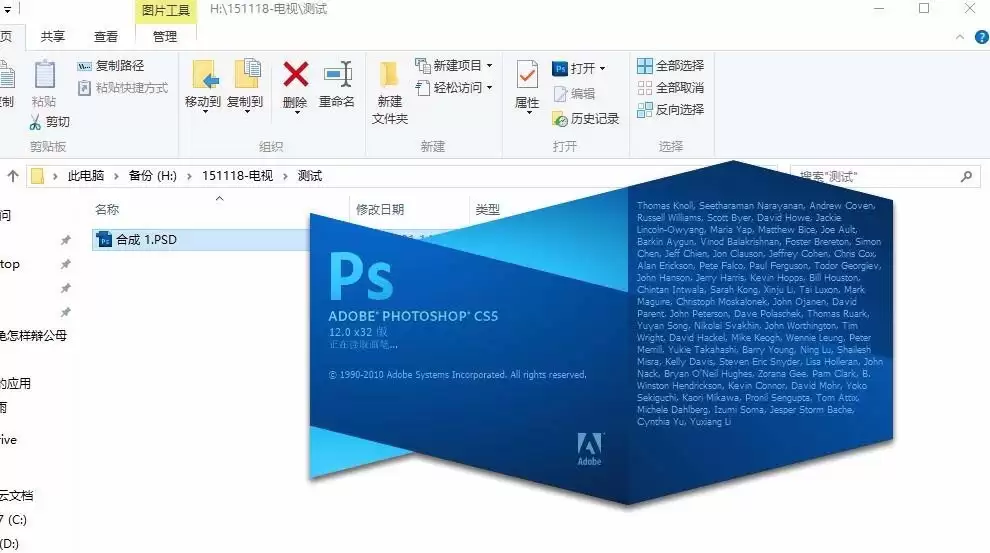Click the Copy to (复制到) icon

pyautogui.click(x=246, y=74)
